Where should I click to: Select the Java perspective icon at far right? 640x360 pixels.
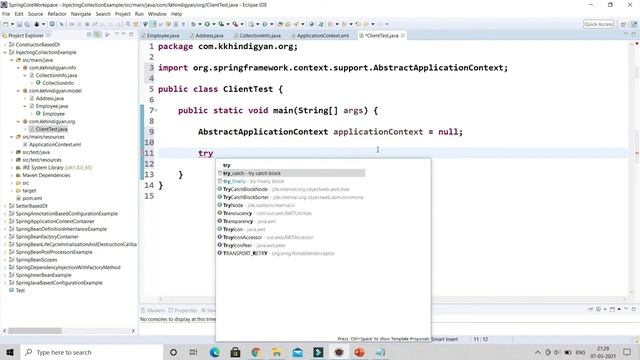(x=634, y=24)
